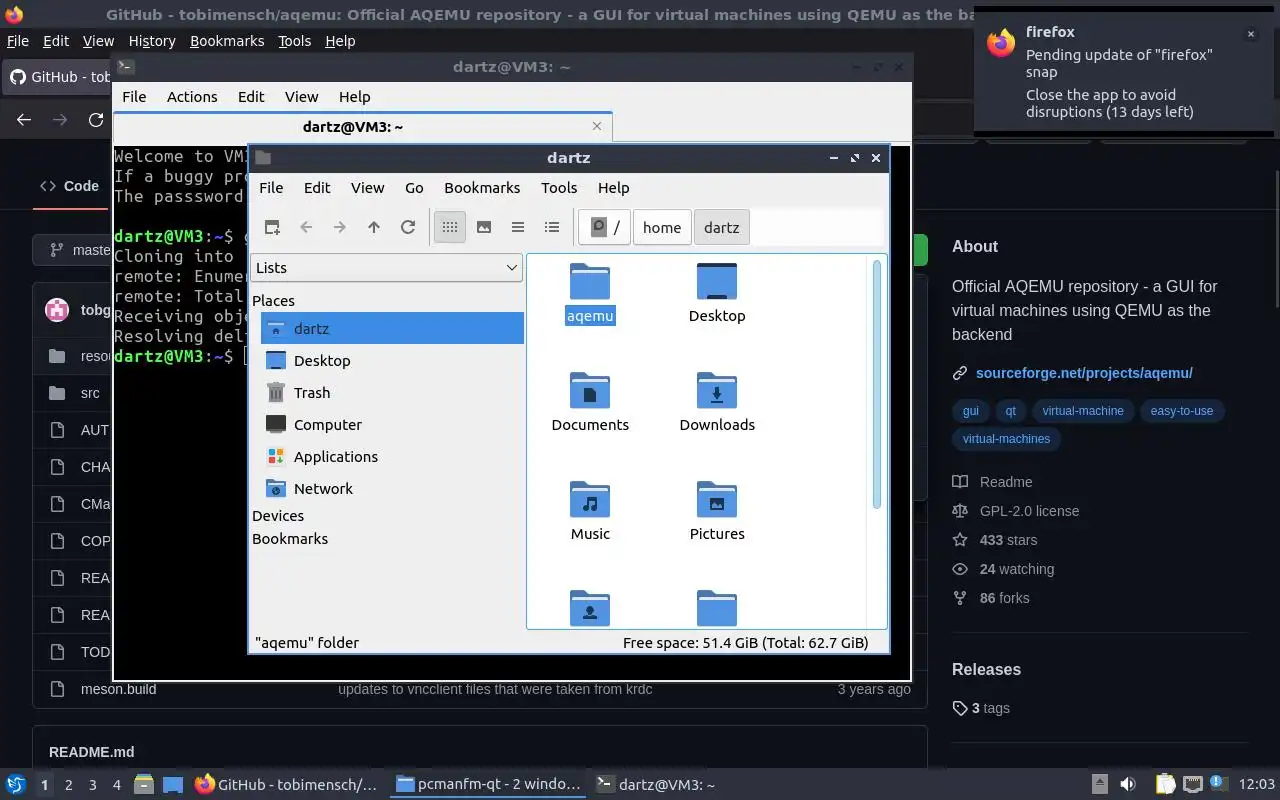Open terminal File menu
This screenshot has height=800, width=1280.
[134, 96]
